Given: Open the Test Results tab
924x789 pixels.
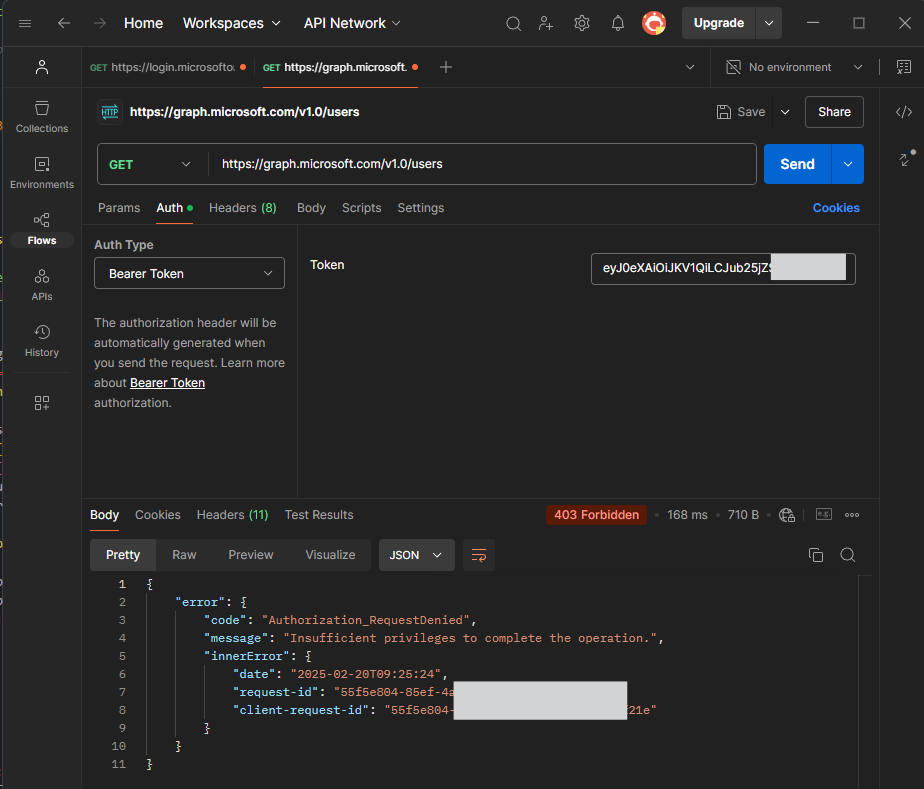Looking at the screenshot, I should (319, 515).
